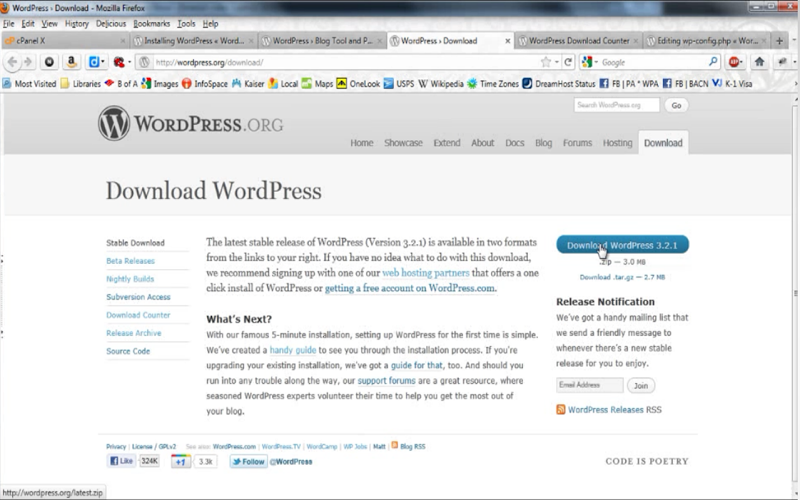Show more bookmarks with the toolbar chevron
The image size is (800, 500).
coord(795,84)
